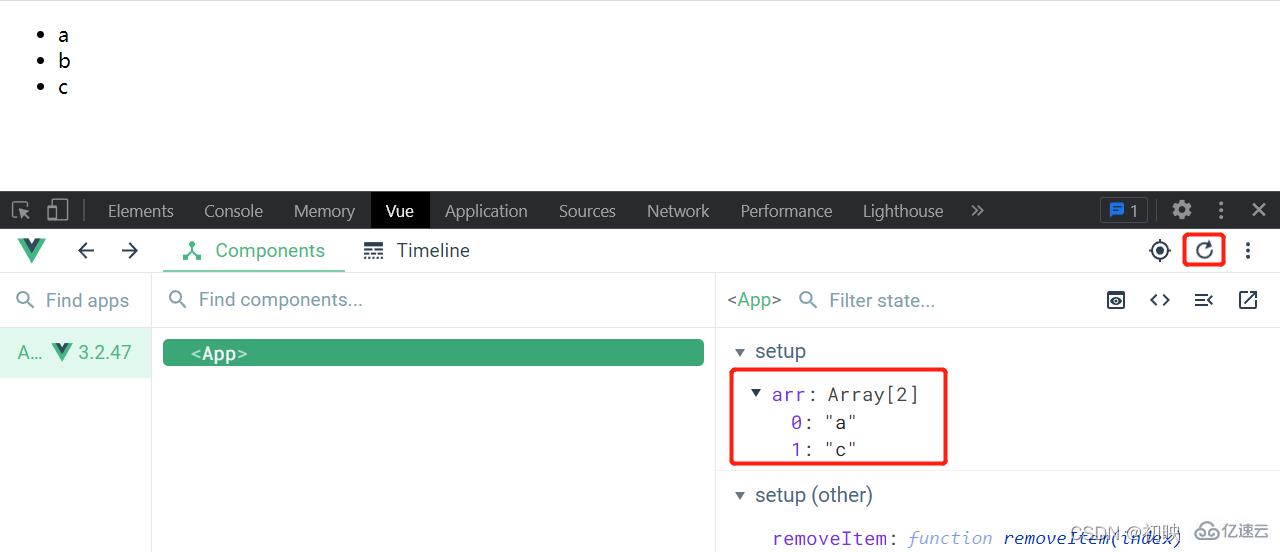Focus the Find apps search field
Viewport: 1280px width, 552px height.
pos(75,300)
